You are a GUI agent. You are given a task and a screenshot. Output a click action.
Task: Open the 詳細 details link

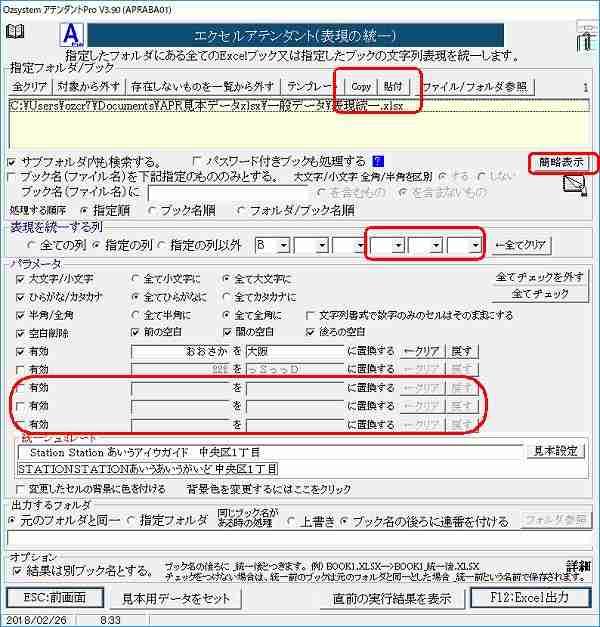[x=578, y=565]
